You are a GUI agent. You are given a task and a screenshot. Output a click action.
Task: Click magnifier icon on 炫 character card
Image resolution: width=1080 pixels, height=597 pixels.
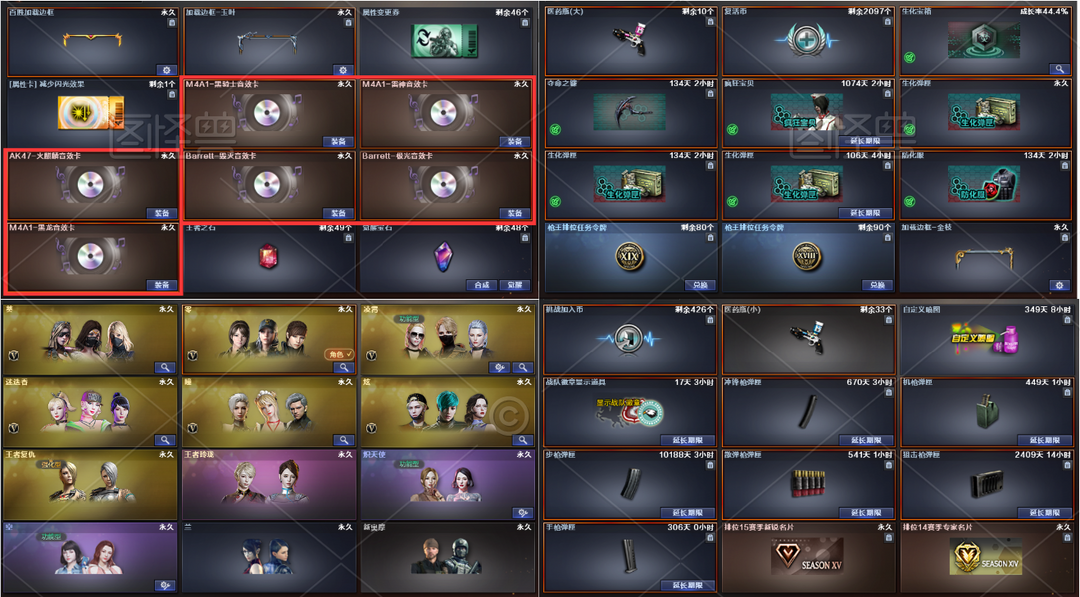[522, 440]
